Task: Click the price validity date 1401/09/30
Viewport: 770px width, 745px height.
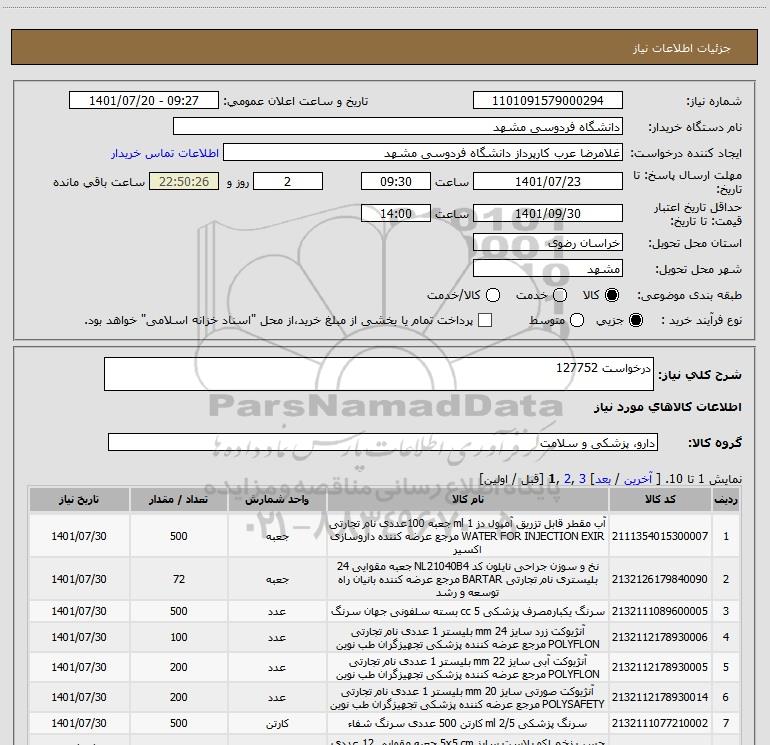Action: (x=548, y=213)
